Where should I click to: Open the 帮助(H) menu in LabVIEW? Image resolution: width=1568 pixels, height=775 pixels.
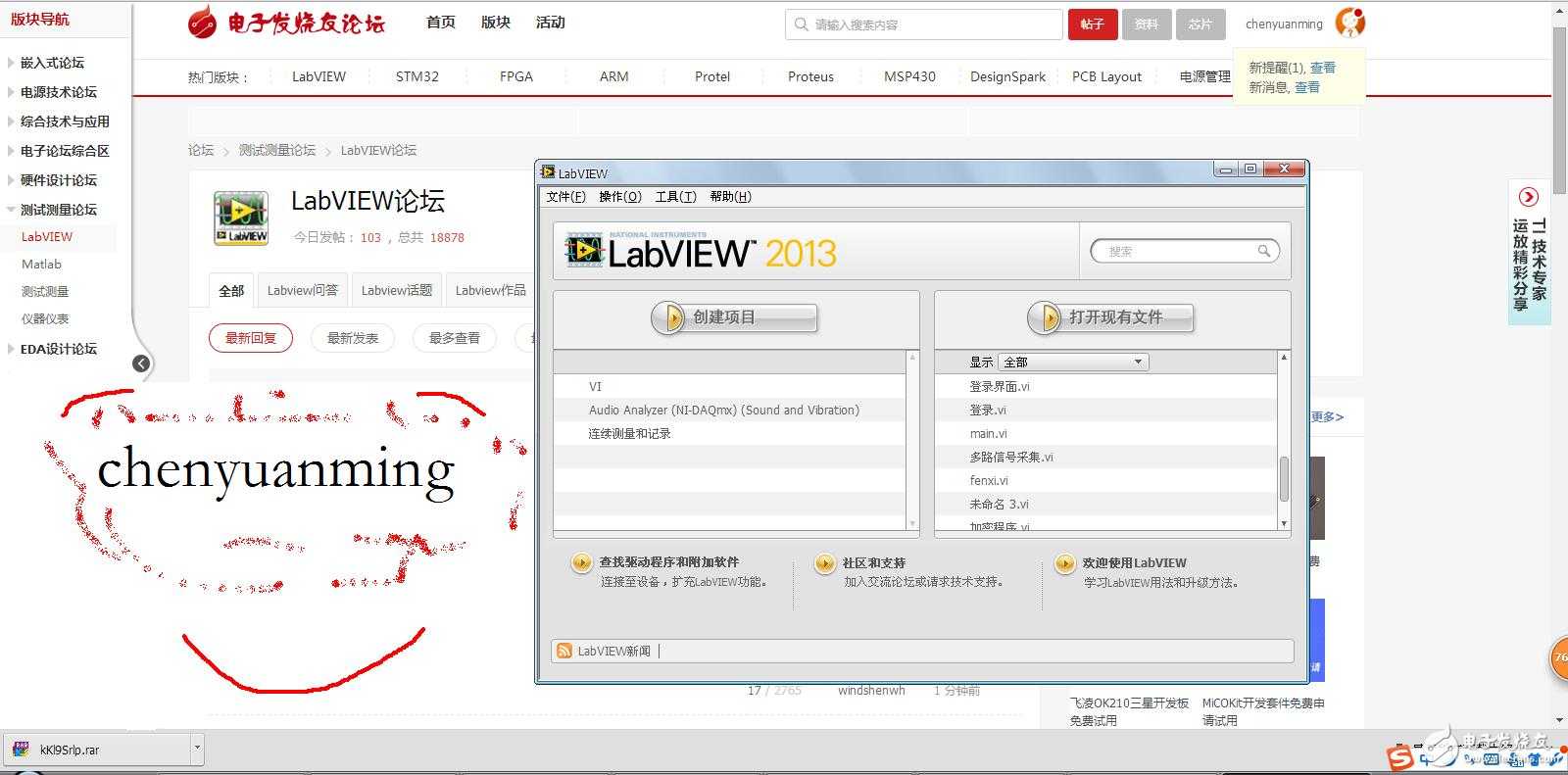tap(731, 197)
